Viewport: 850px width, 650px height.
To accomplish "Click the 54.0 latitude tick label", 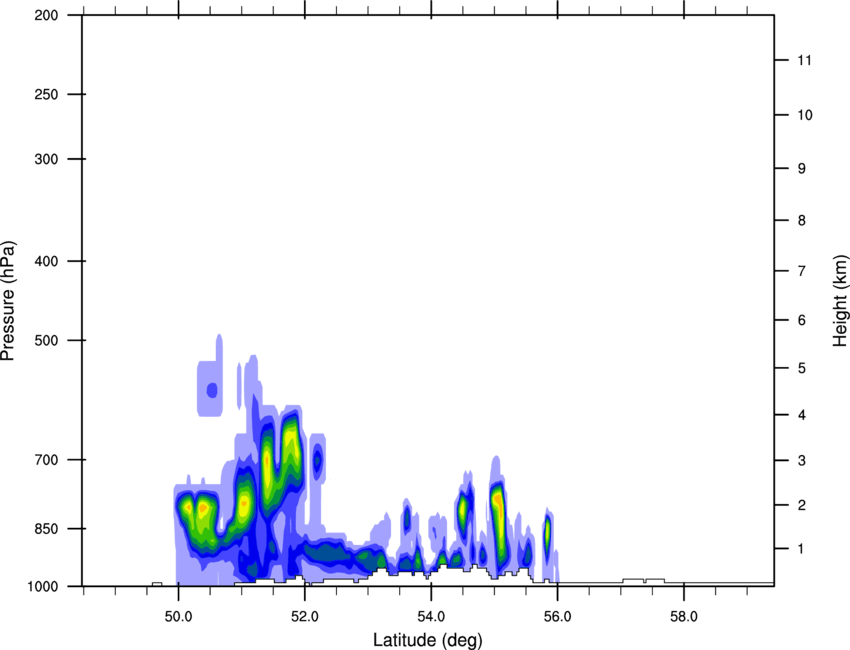I will (431, 617).
